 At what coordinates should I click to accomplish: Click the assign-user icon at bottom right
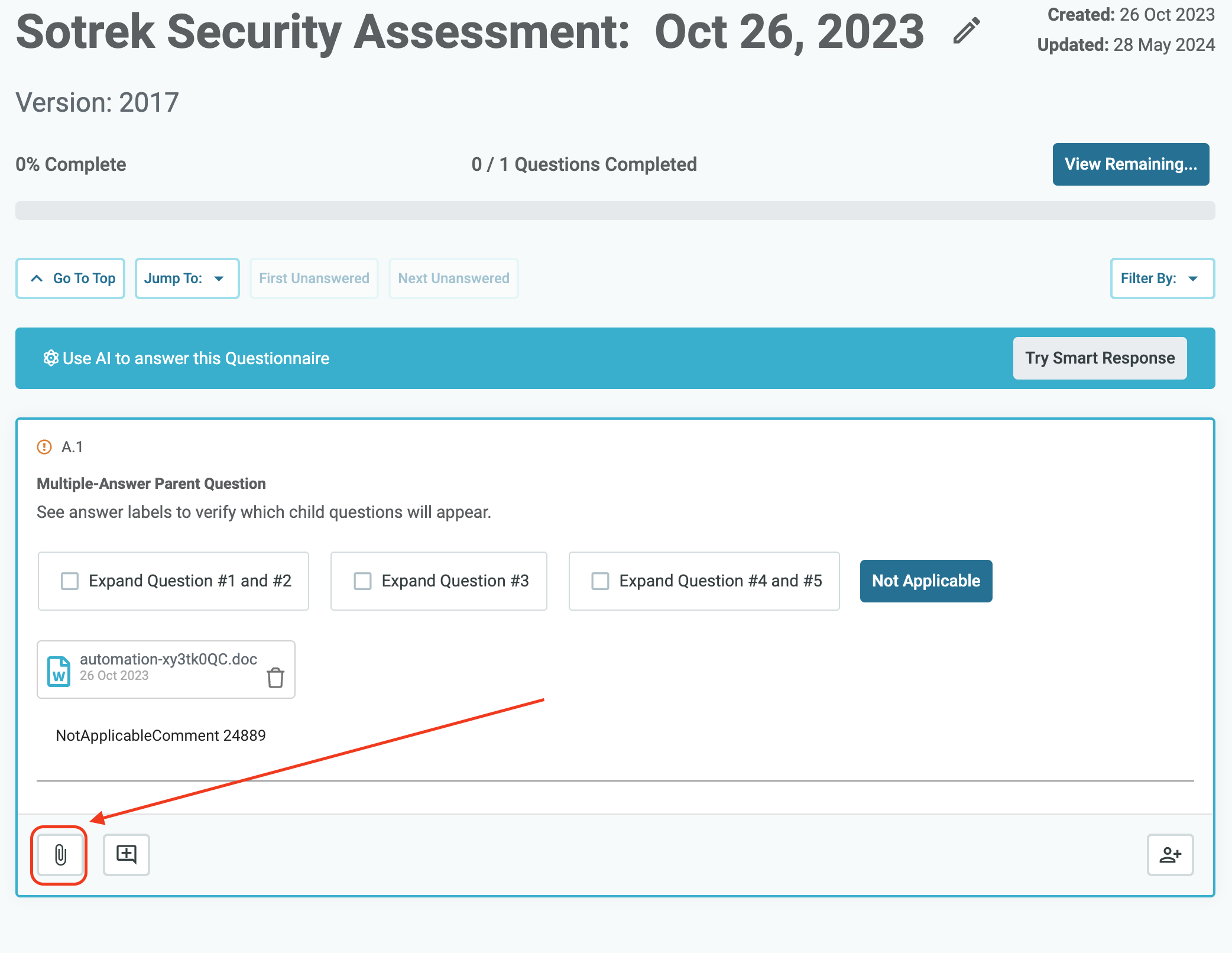pos(1170,854)
